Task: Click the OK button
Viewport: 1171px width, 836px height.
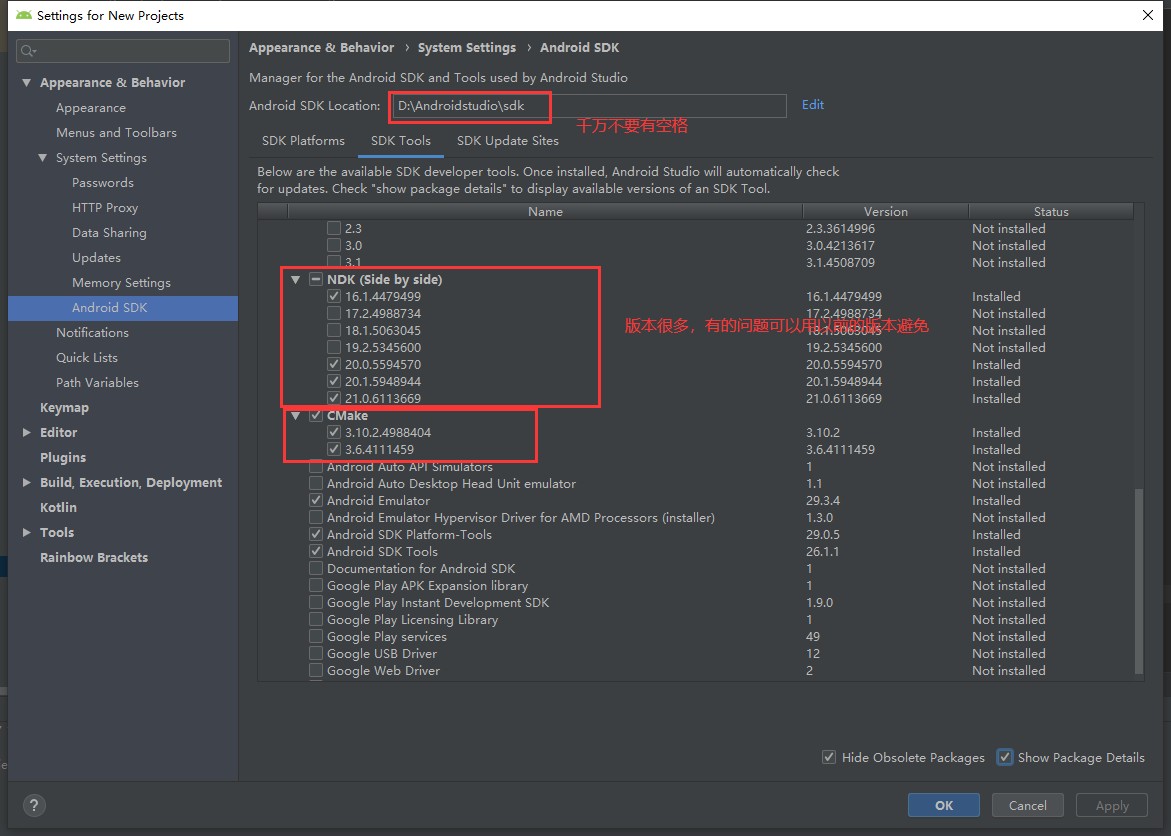Action: point(944,805)
